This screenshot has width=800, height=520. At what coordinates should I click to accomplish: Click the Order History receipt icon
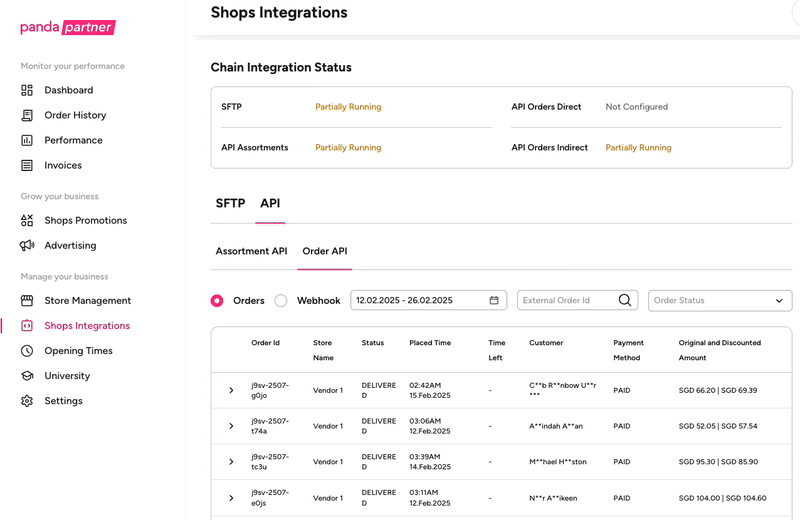(x=27, y=115)
